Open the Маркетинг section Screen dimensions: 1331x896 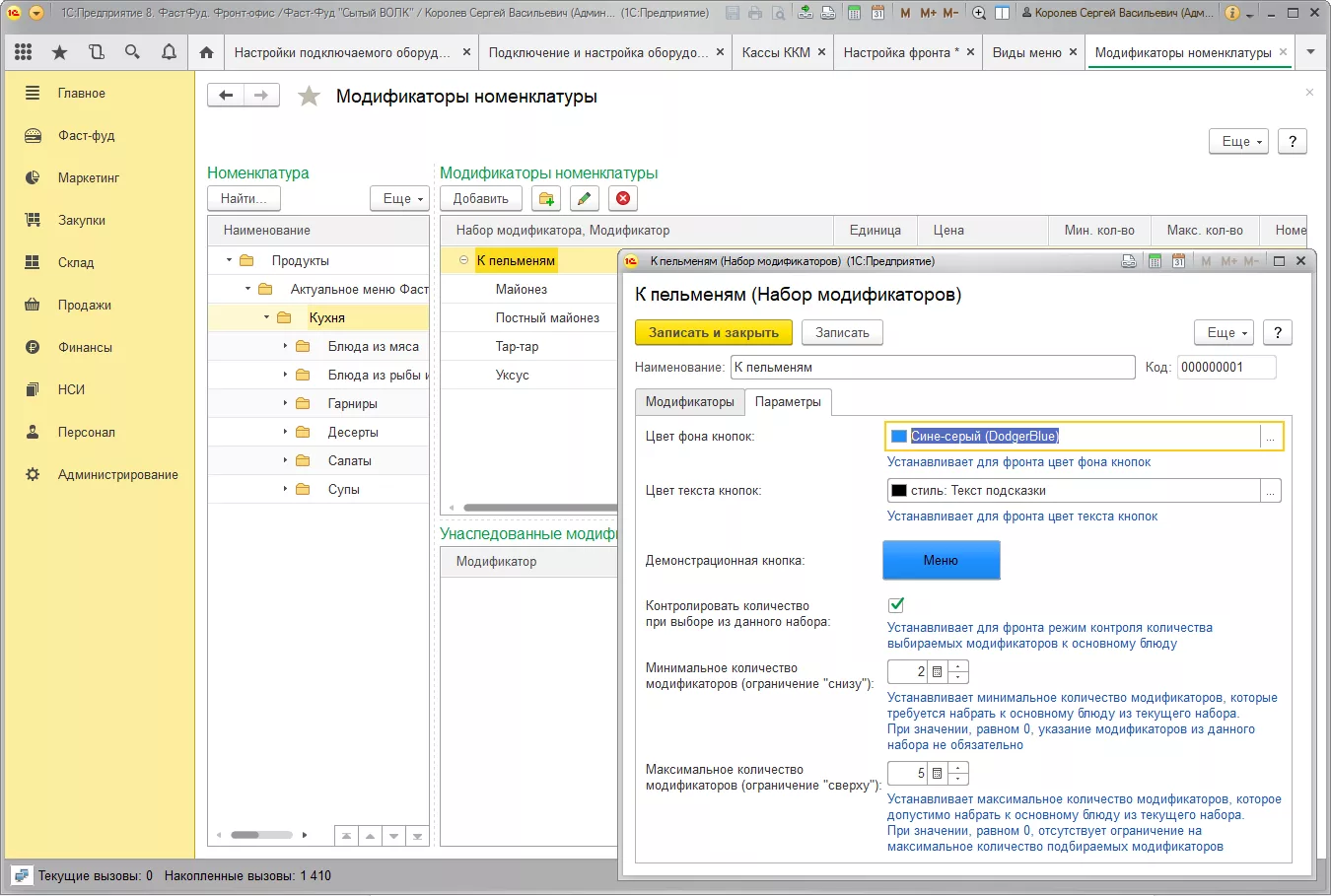click(x=89, y=177)
